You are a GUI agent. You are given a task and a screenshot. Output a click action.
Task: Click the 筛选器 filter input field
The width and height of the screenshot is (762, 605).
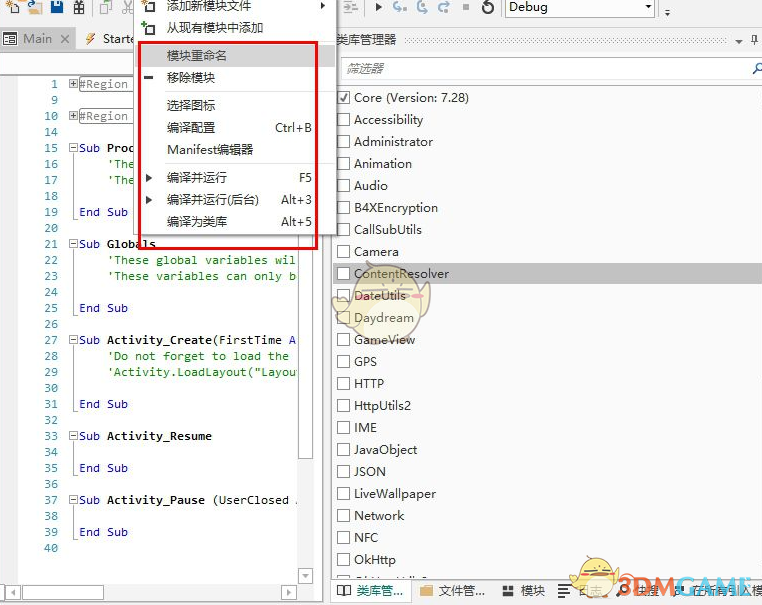click(546, 69)
